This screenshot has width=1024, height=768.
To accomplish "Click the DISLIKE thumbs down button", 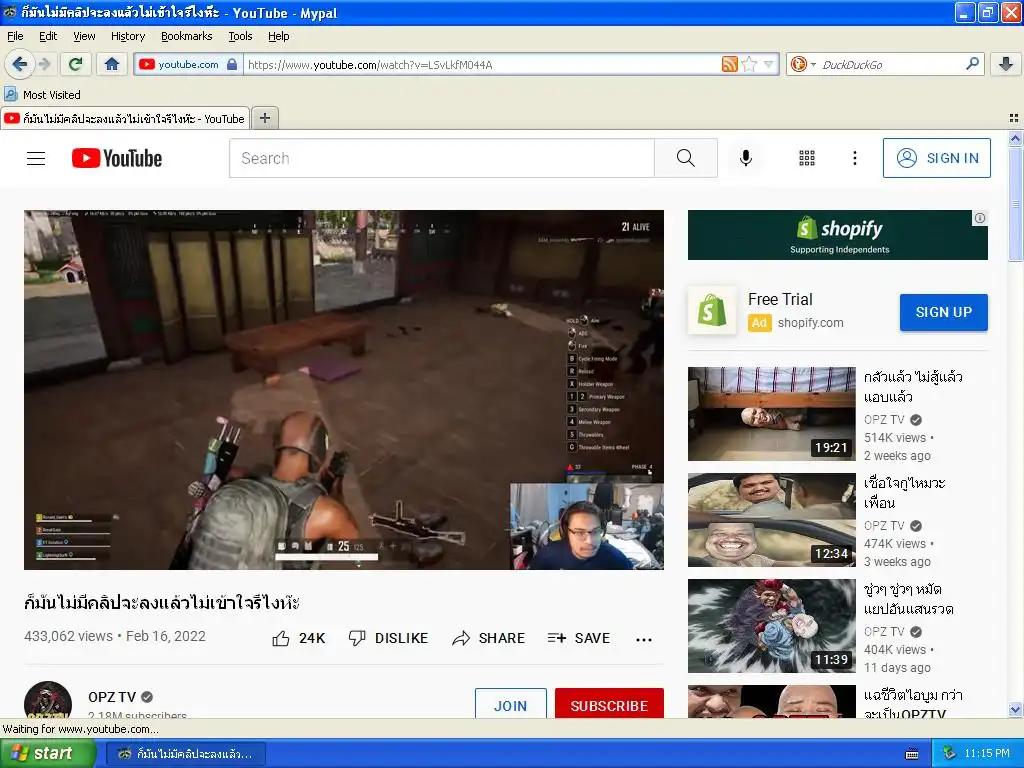I will pyautogui.click(x=388, y=638).
